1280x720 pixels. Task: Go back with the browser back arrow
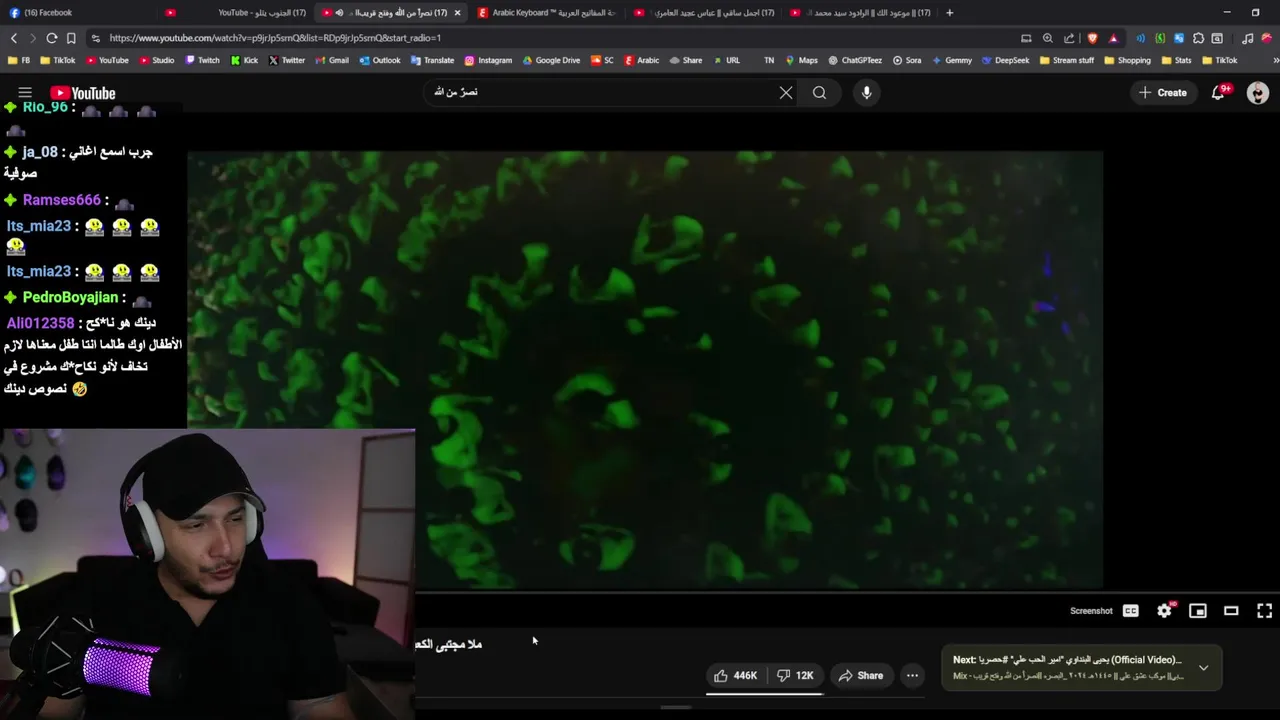coord(14,38)
